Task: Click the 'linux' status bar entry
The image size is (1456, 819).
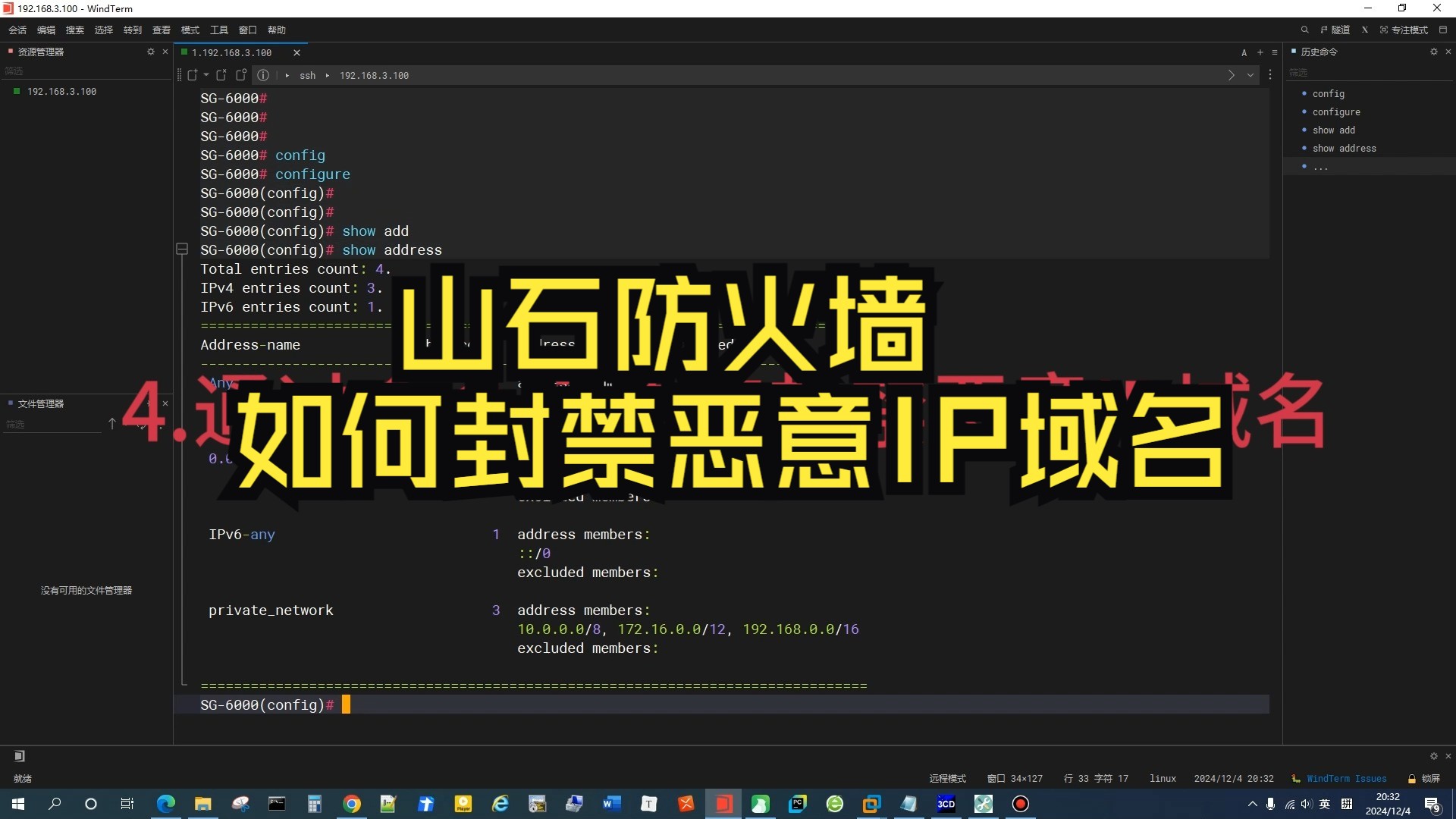Action: [1163, 779]
